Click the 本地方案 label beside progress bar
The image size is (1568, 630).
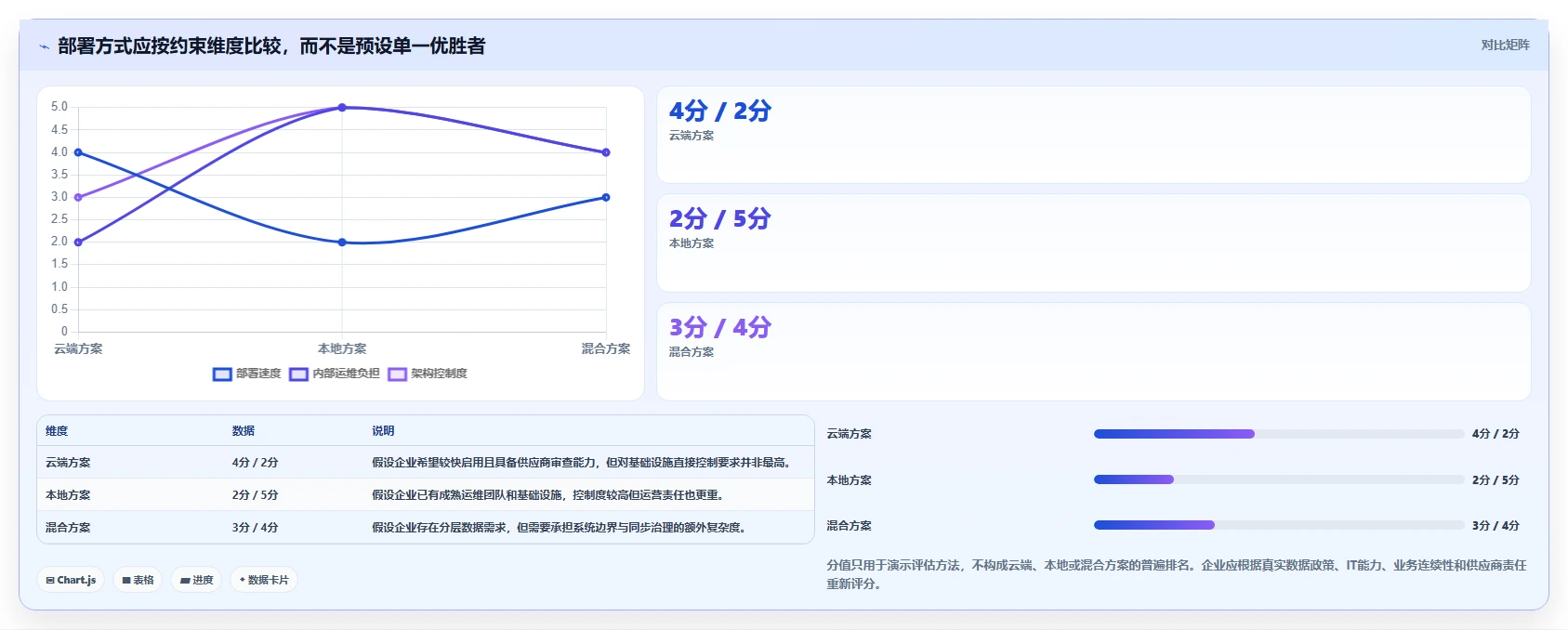(850, 480)
